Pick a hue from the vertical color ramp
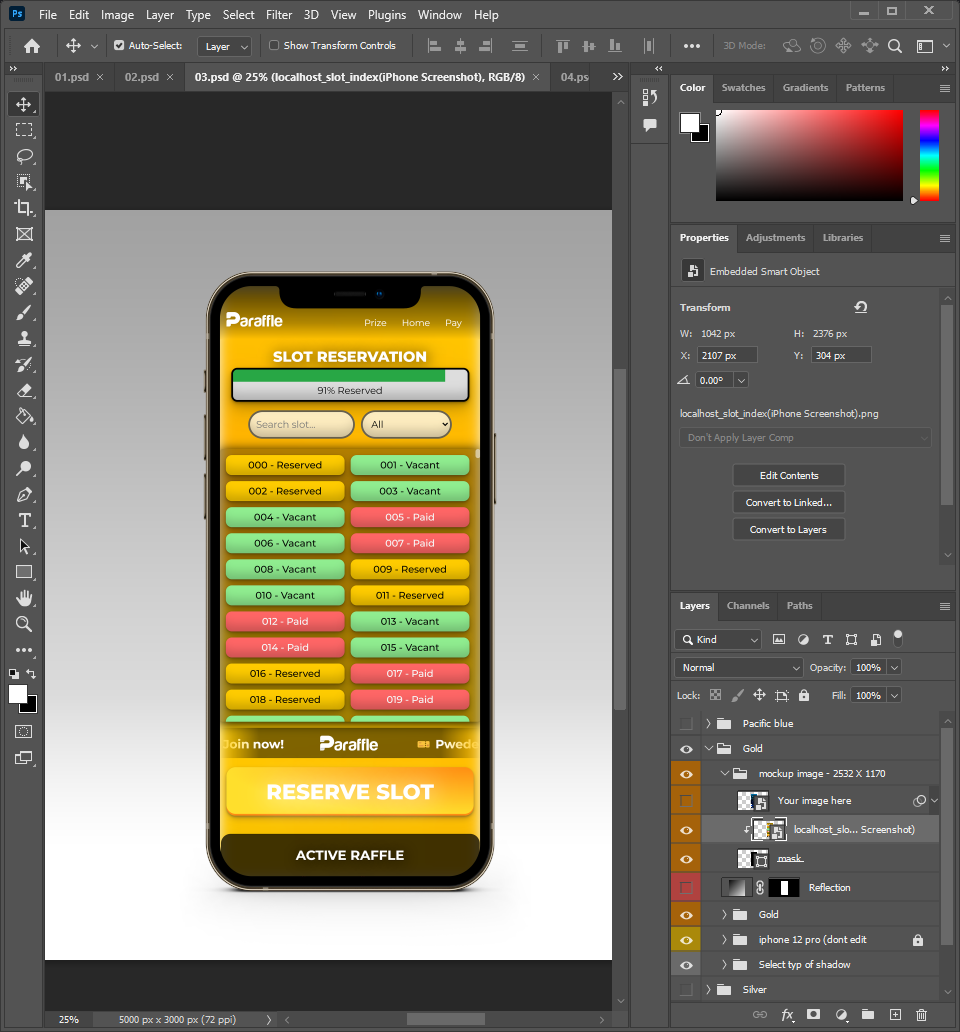Screen dimensions: 960x1032 click(x=928, y=155)
